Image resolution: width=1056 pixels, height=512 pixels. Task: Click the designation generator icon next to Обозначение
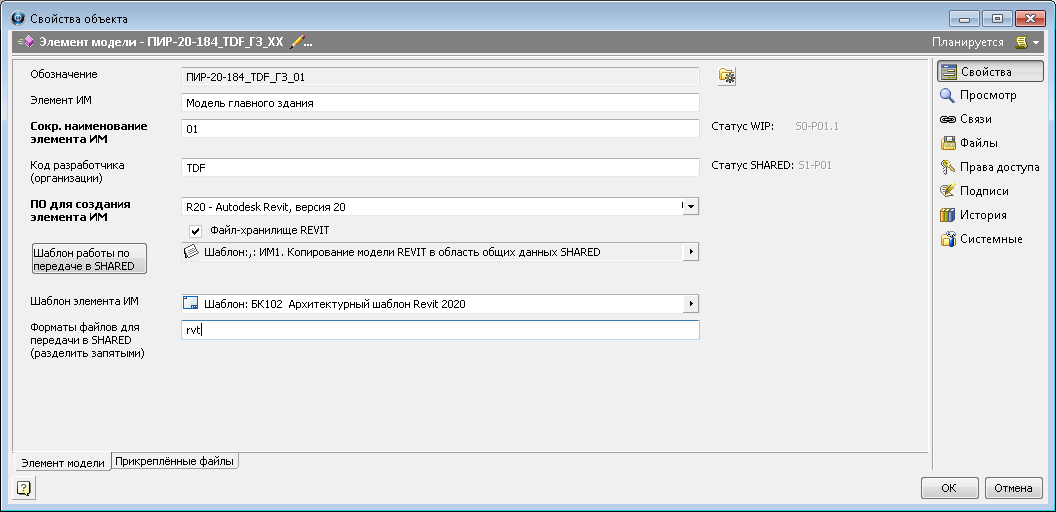[x=727, y=76]
